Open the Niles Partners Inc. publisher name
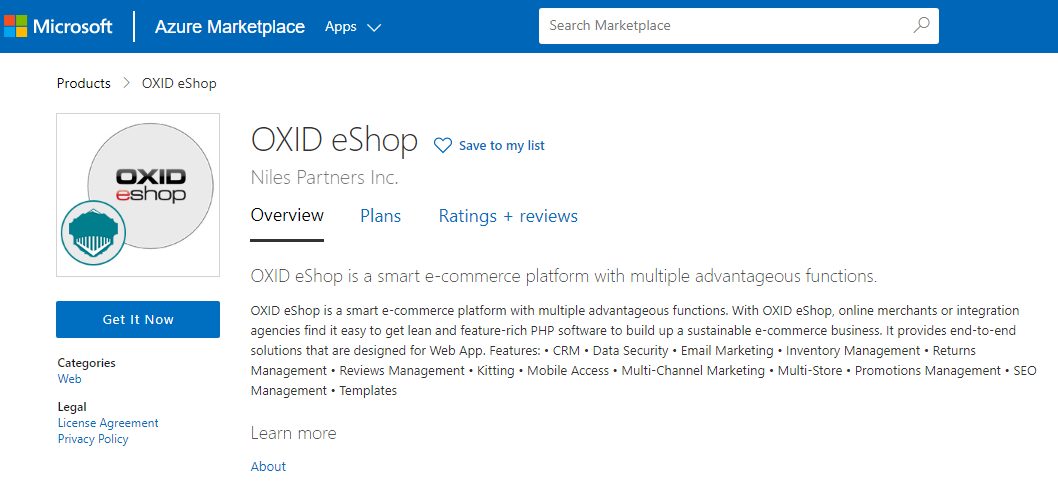1058x503 pixels. [x=324, y=178]
